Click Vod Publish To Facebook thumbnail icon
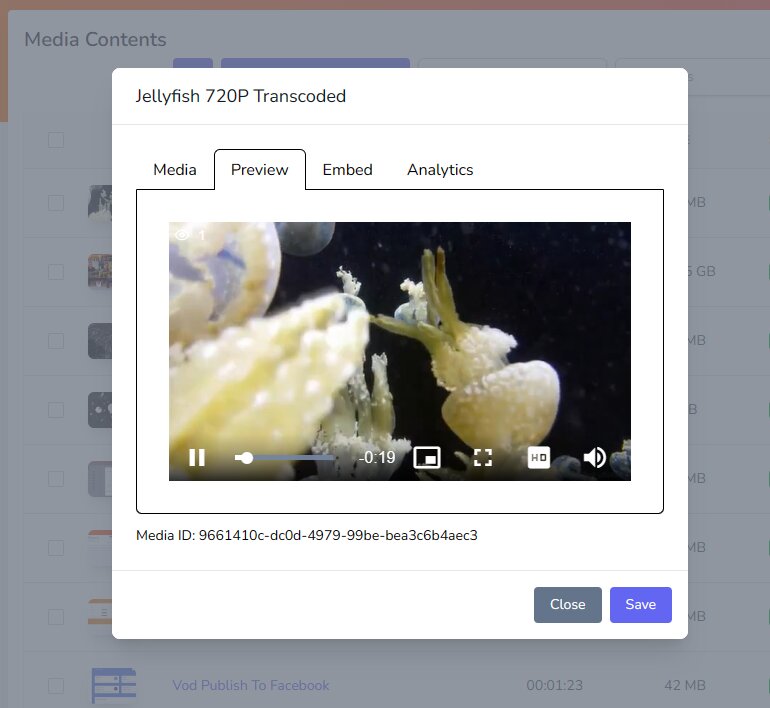770x708 pixels. click(114, 685)
